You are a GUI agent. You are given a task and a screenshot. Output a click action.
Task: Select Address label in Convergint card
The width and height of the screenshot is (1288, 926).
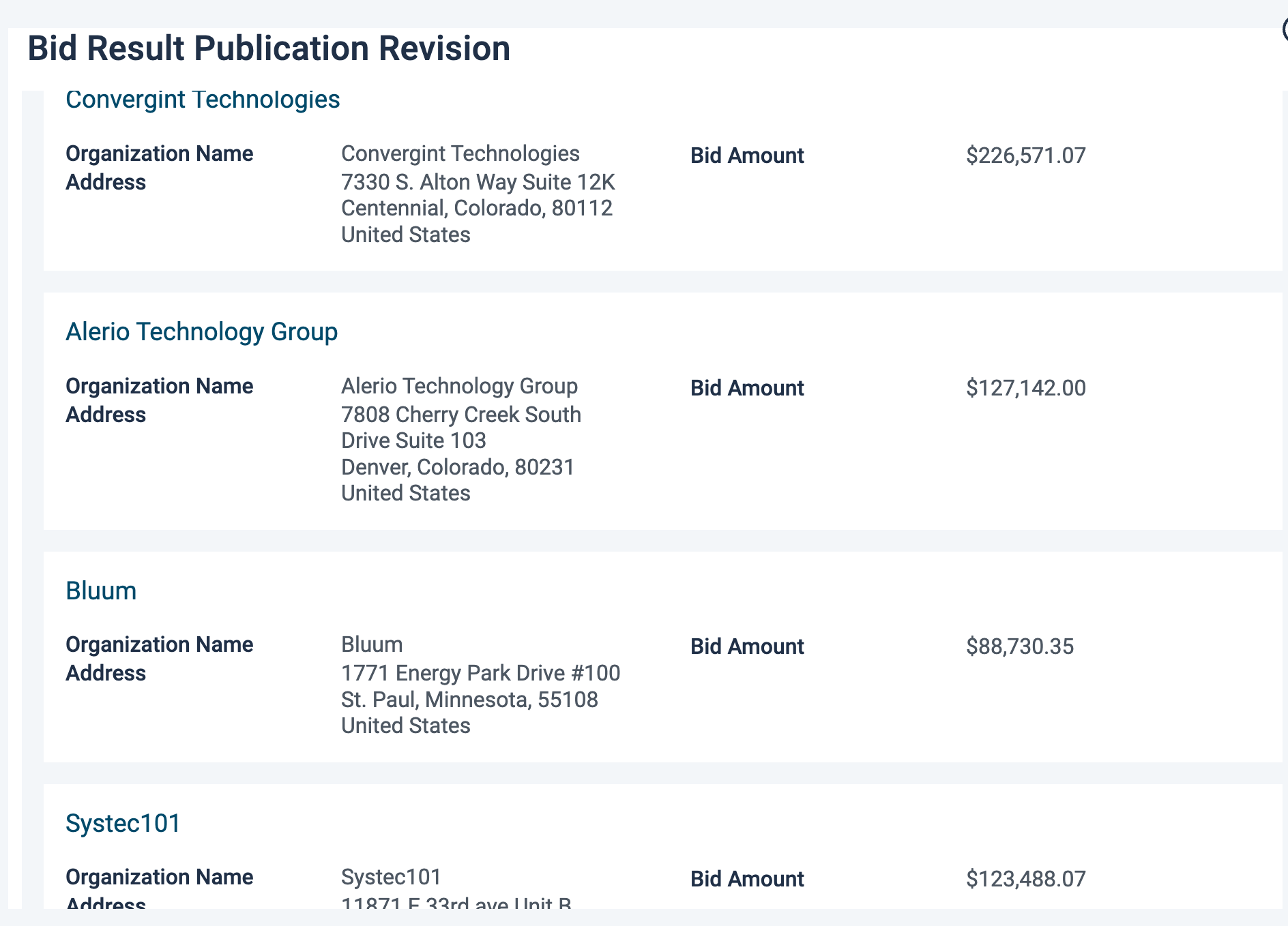pos(106,182)
